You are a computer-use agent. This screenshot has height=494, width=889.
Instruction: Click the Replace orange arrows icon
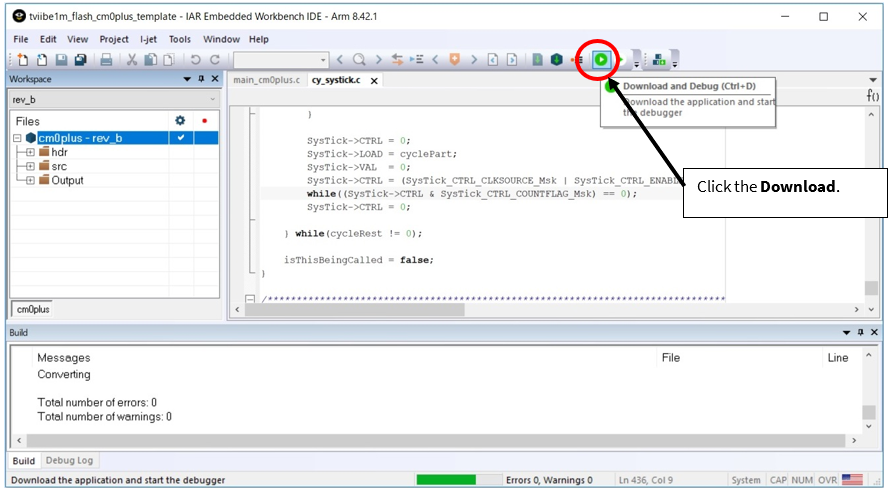tap(397, 59)
